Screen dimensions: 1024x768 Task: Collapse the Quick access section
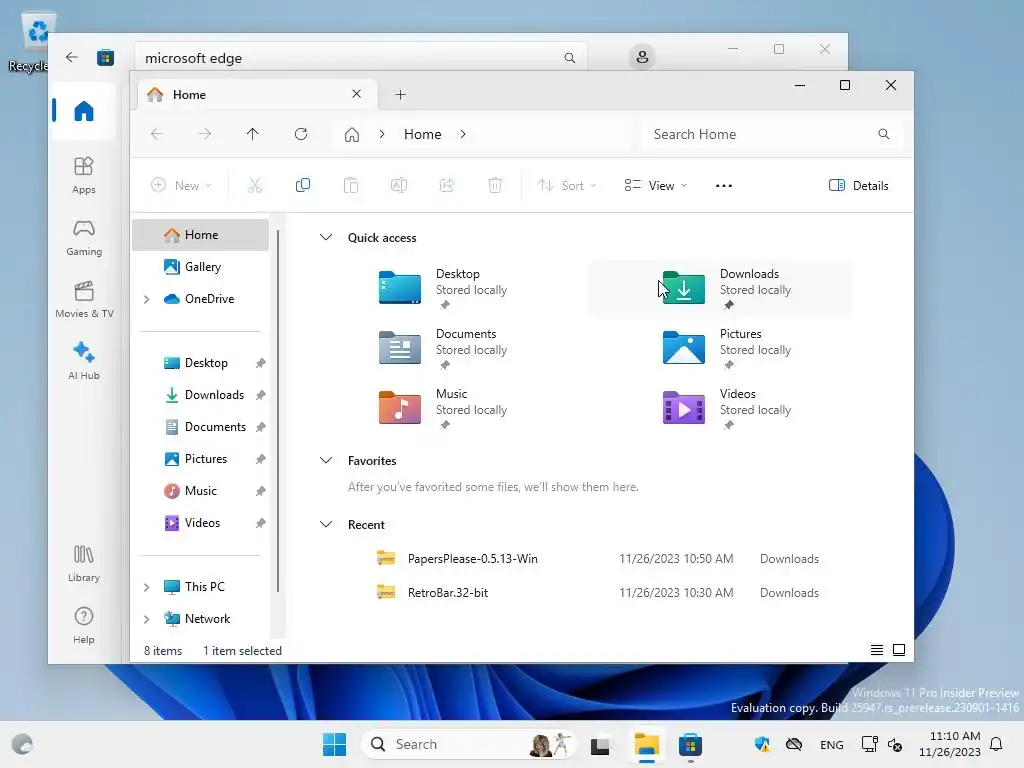[x=326, y=237]
